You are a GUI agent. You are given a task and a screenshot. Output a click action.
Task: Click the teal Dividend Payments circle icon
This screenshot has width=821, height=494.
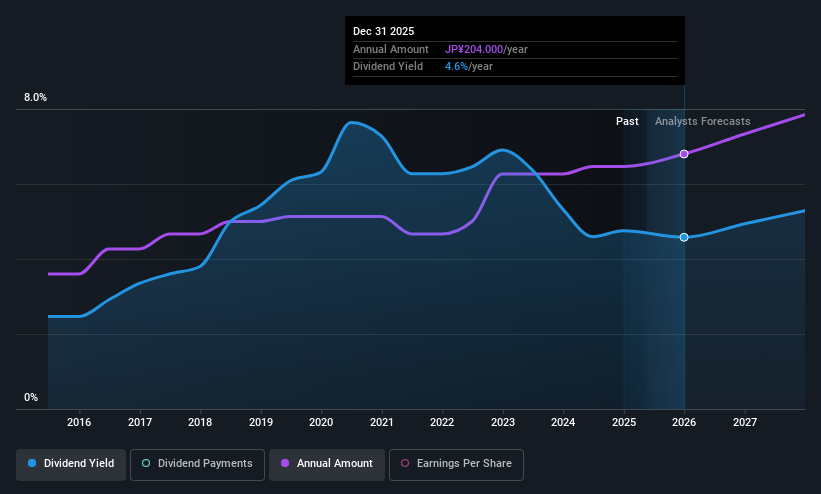coord(146,463)
